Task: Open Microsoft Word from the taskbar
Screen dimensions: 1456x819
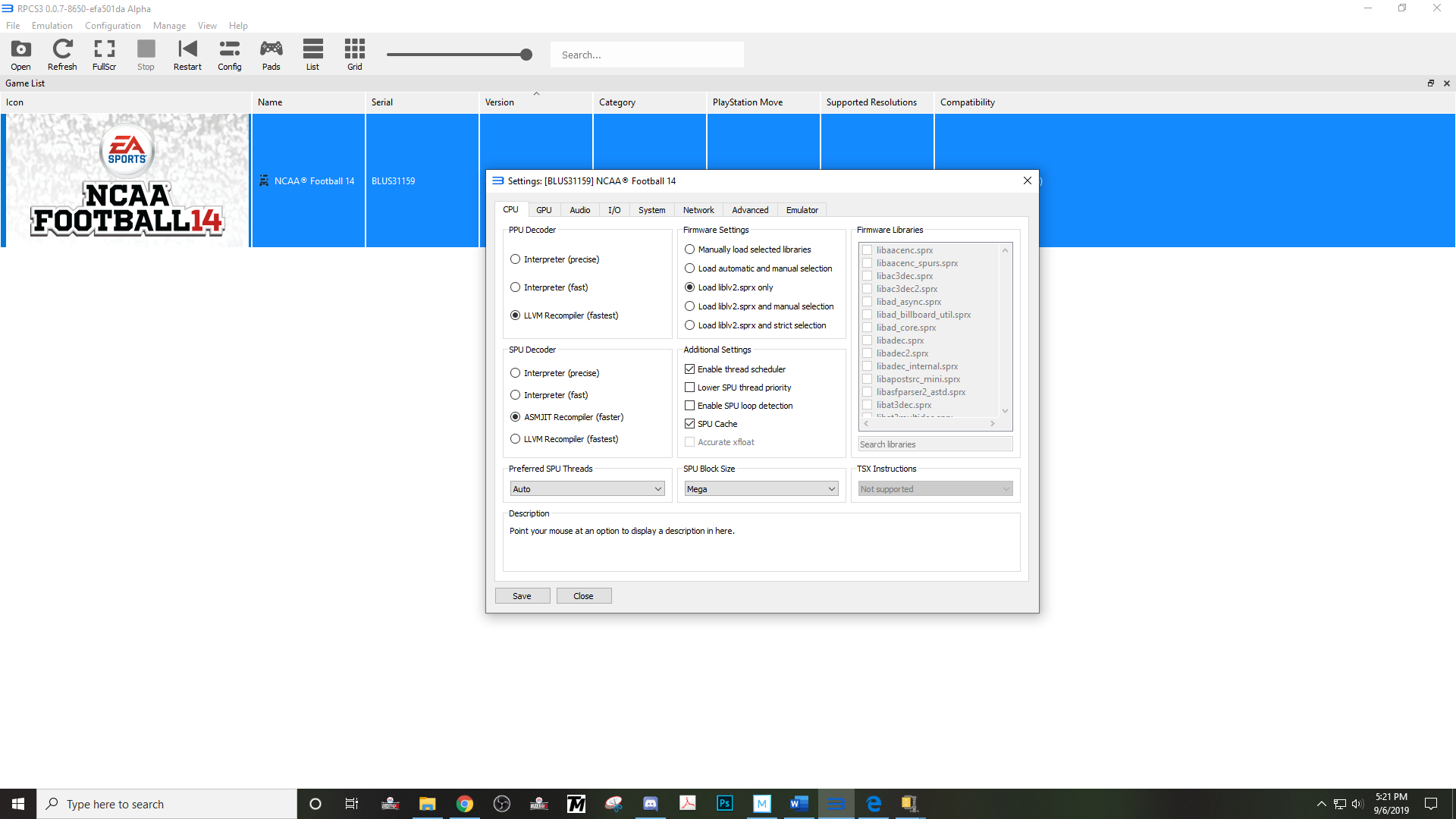Action: [799, 804]
